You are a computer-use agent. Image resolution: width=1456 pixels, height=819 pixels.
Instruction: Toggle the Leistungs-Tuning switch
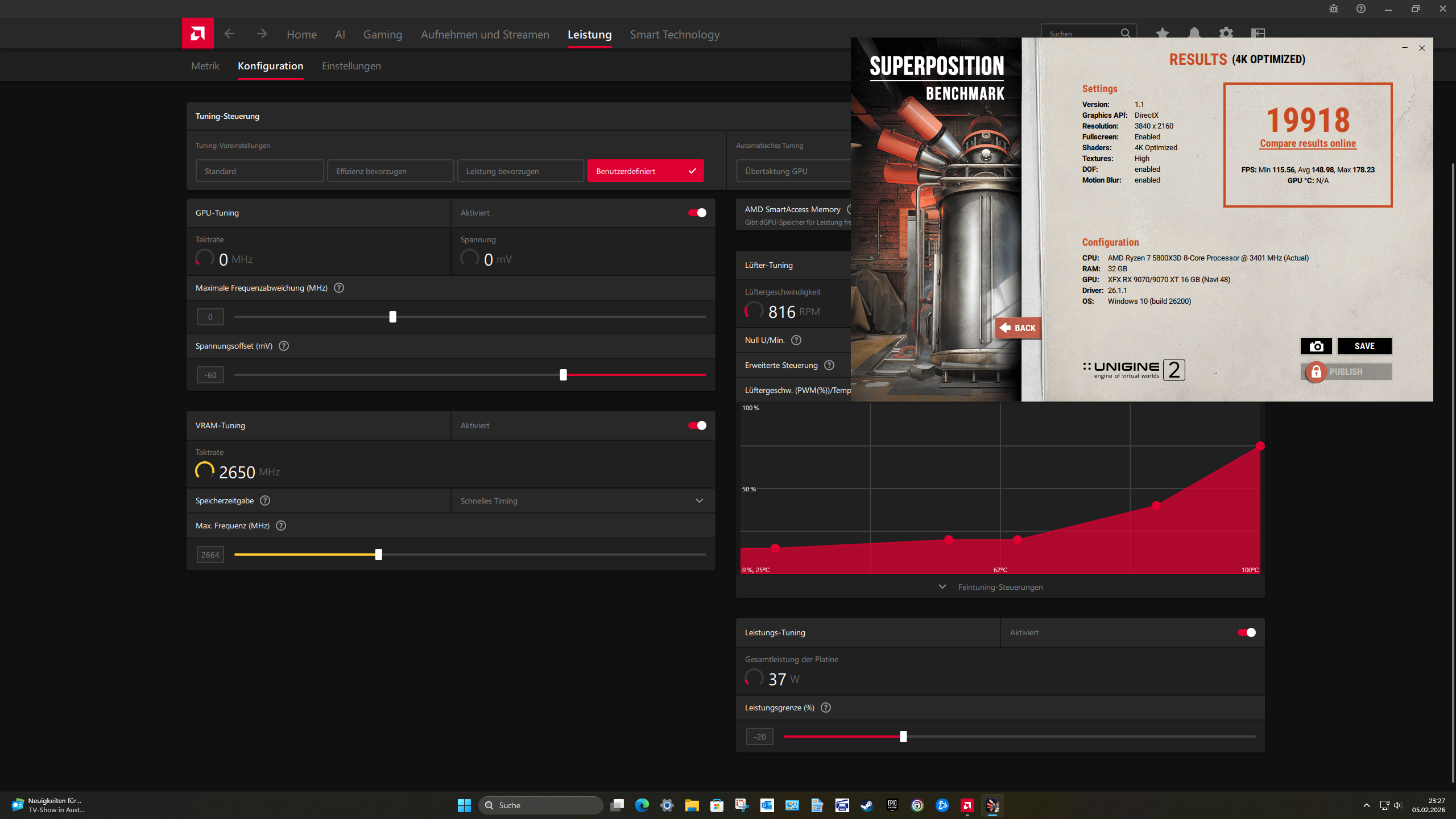1247,632
